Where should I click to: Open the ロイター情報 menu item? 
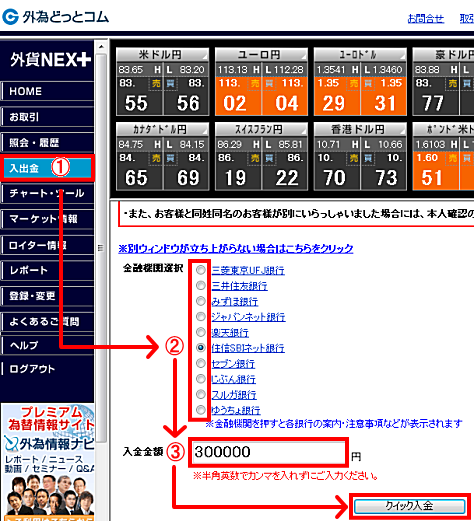pyautogui.click(x=47, y=245)
